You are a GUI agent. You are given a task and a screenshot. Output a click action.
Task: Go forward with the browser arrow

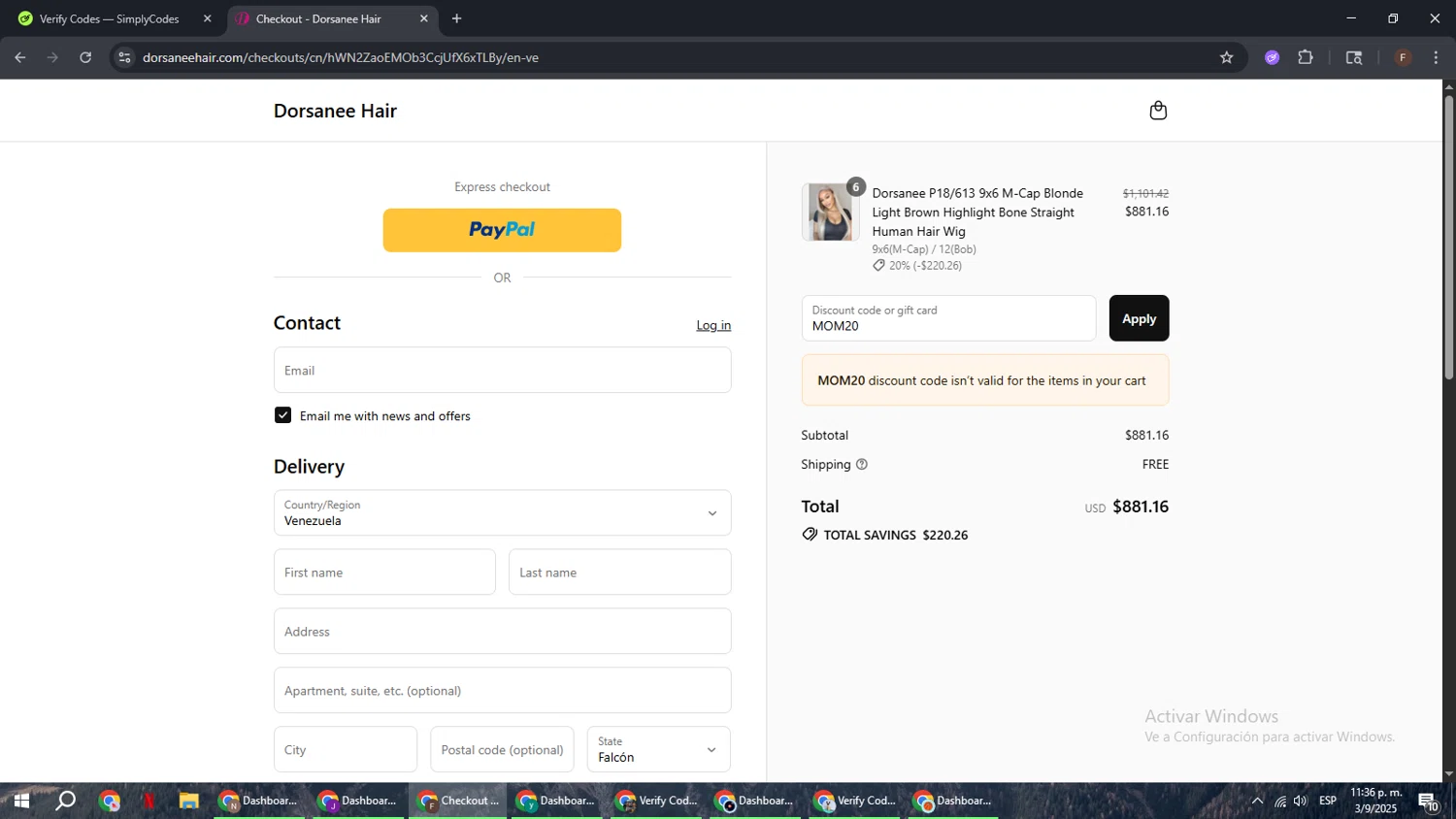click(x=52, y=57)
